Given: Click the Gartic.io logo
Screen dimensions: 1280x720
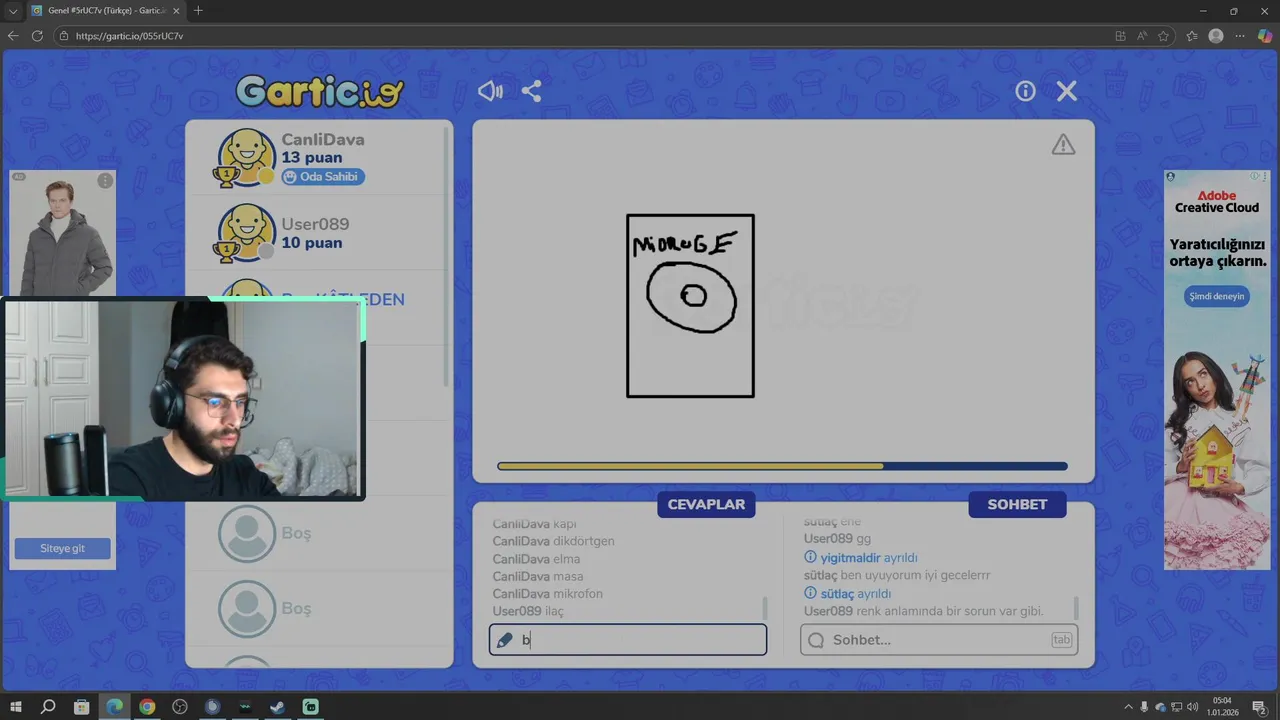Looking at the screenshot, I should click(x=320, y=92).
